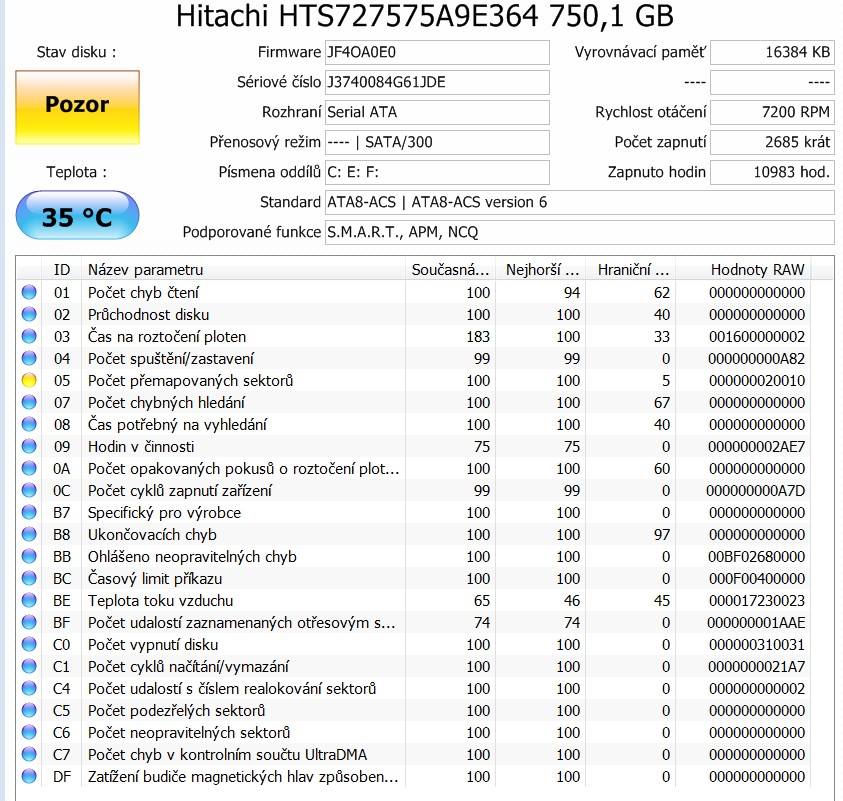The image size is (843, 801).
Task: Click the yellow warning icon of row 05
Action: click(x=29, y=381)
